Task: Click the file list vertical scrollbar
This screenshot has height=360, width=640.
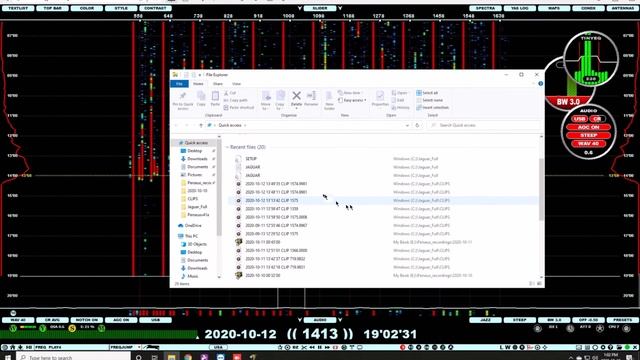Action: [541, 189]
